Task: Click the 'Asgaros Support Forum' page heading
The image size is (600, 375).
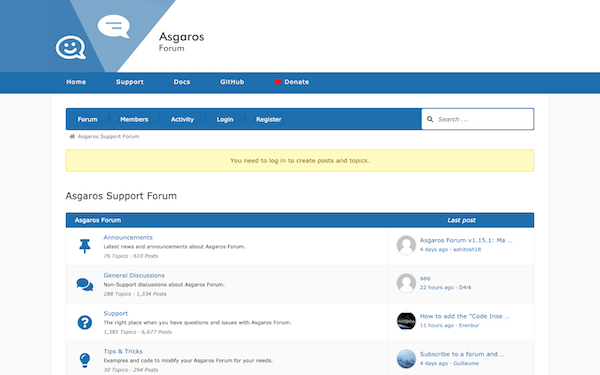Action: click(121, 196)
